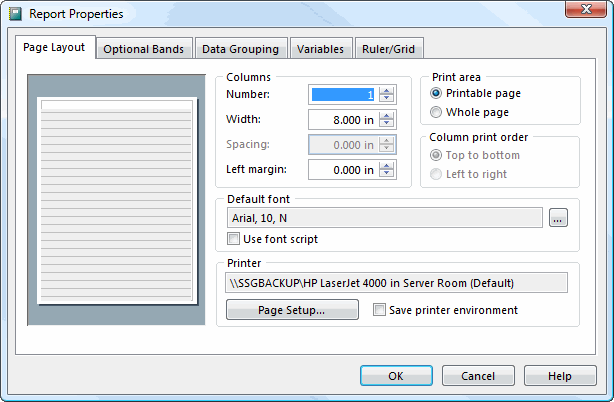
Task: Select the Printable page radio option
Action: [x=436, y=93]
